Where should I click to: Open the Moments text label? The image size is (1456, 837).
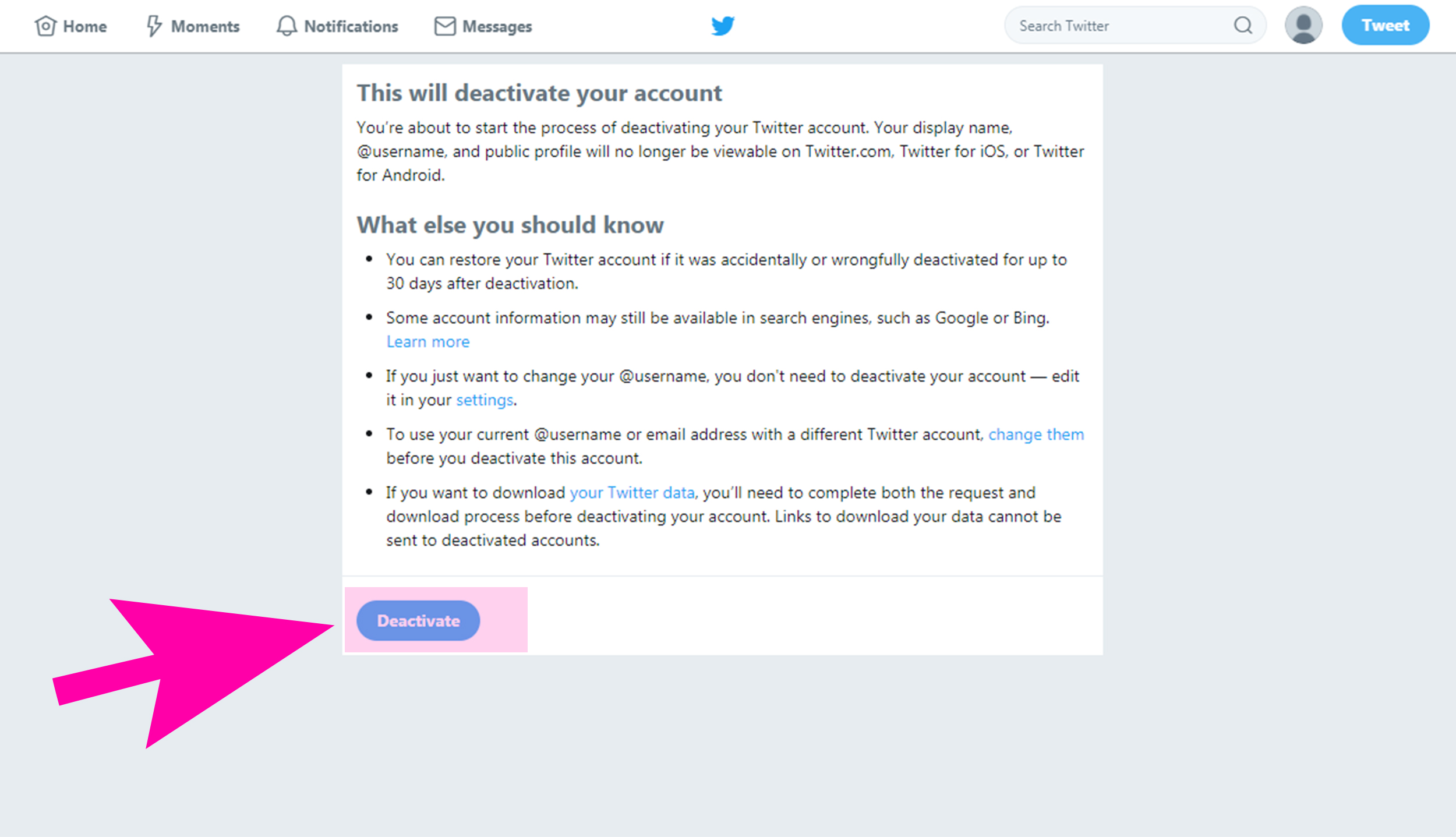(205, 27)
